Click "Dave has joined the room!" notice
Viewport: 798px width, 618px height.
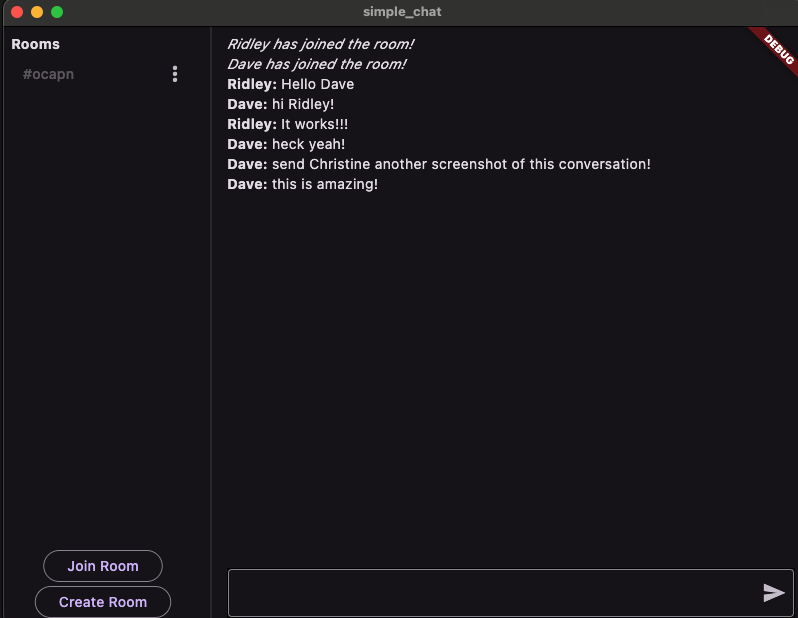tap(316, 64)
